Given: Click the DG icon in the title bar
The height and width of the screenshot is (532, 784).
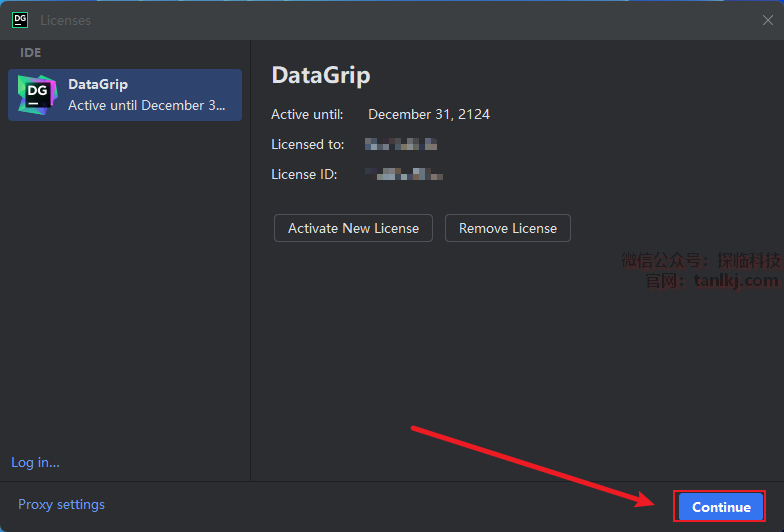Looking at the screenshot, I should (x=20, y=20).
